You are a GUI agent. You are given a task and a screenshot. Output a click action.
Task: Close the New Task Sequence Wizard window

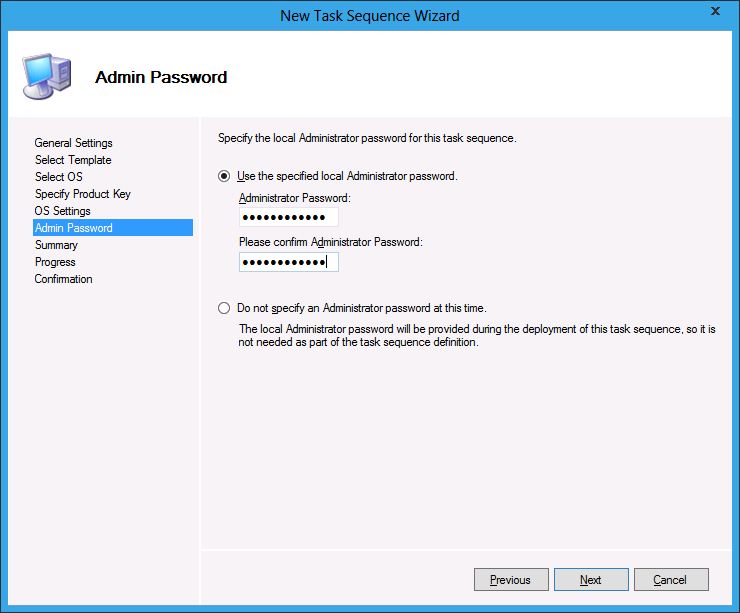(715, 12)
